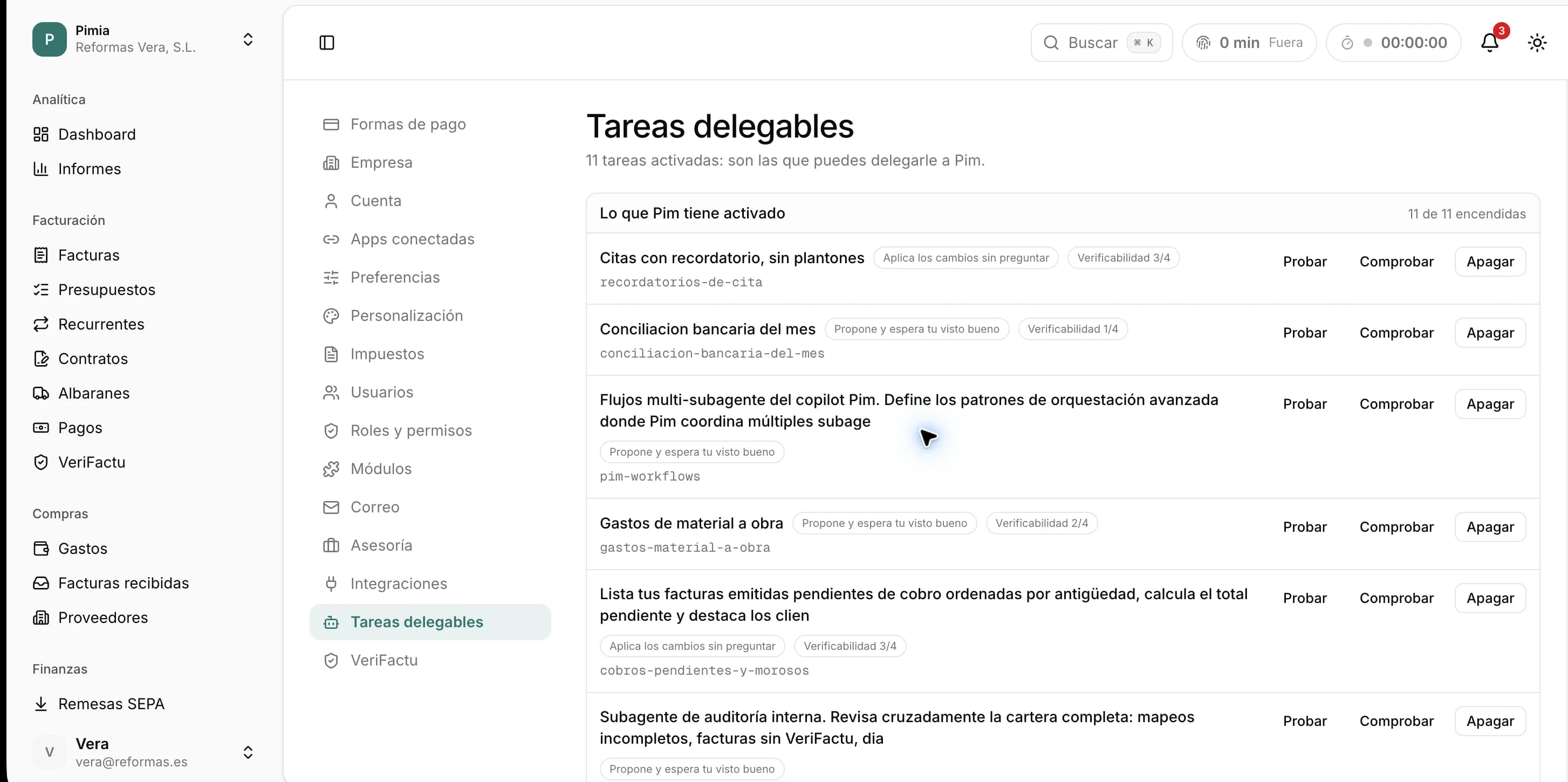Click the Apps conectadas link icon
Screen dimensions: 1568x782
331,239
